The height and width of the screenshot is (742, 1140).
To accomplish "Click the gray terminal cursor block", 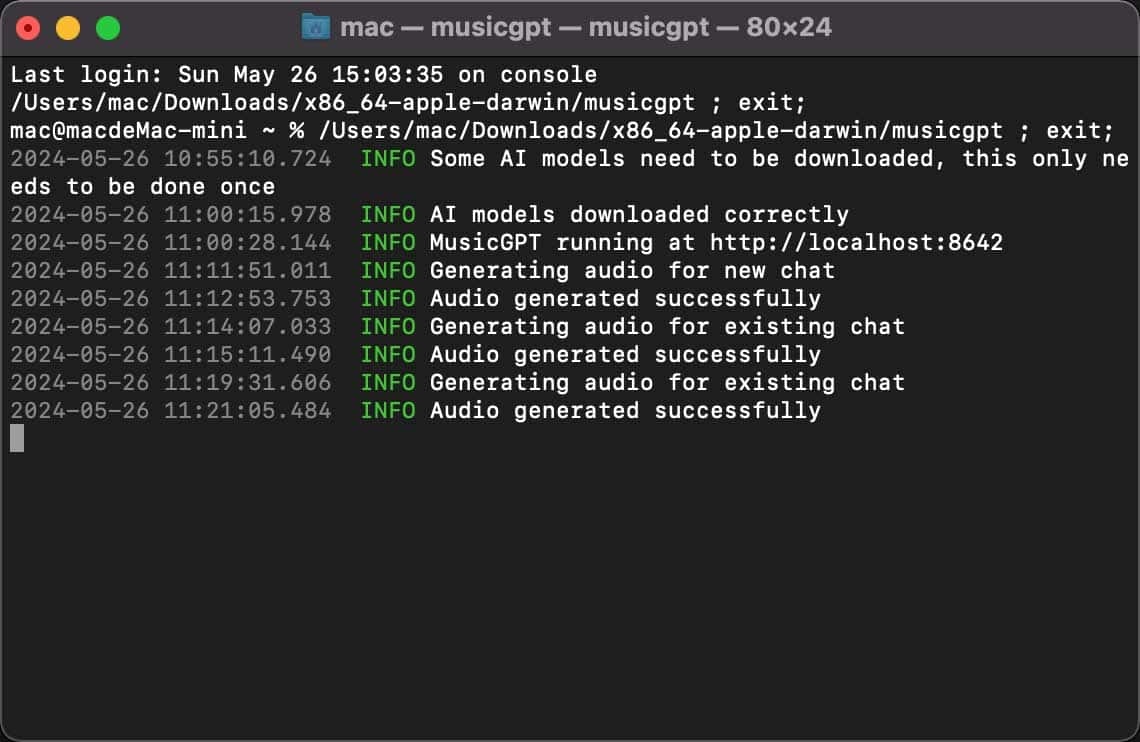I will [17, 438].
